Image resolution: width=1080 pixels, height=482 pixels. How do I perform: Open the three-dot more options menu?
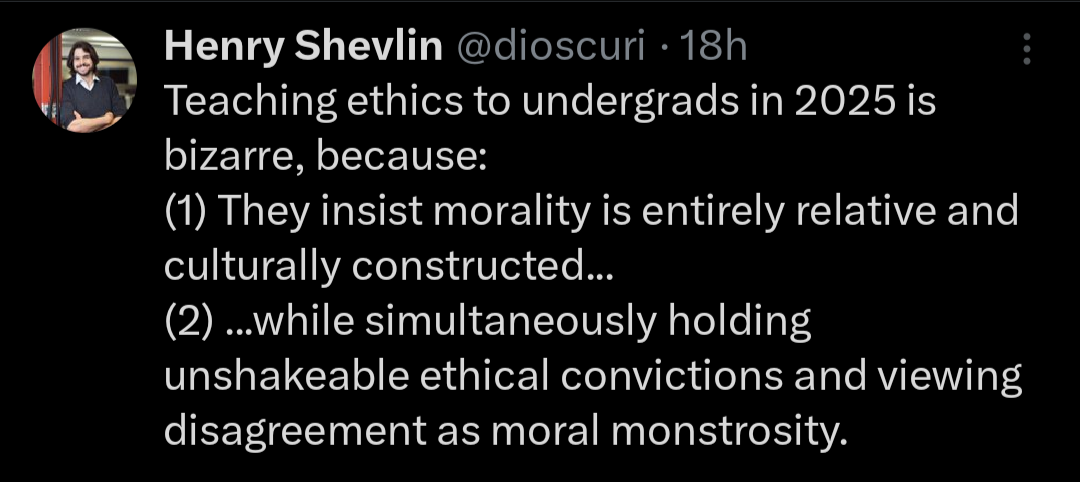[1025, 47]
